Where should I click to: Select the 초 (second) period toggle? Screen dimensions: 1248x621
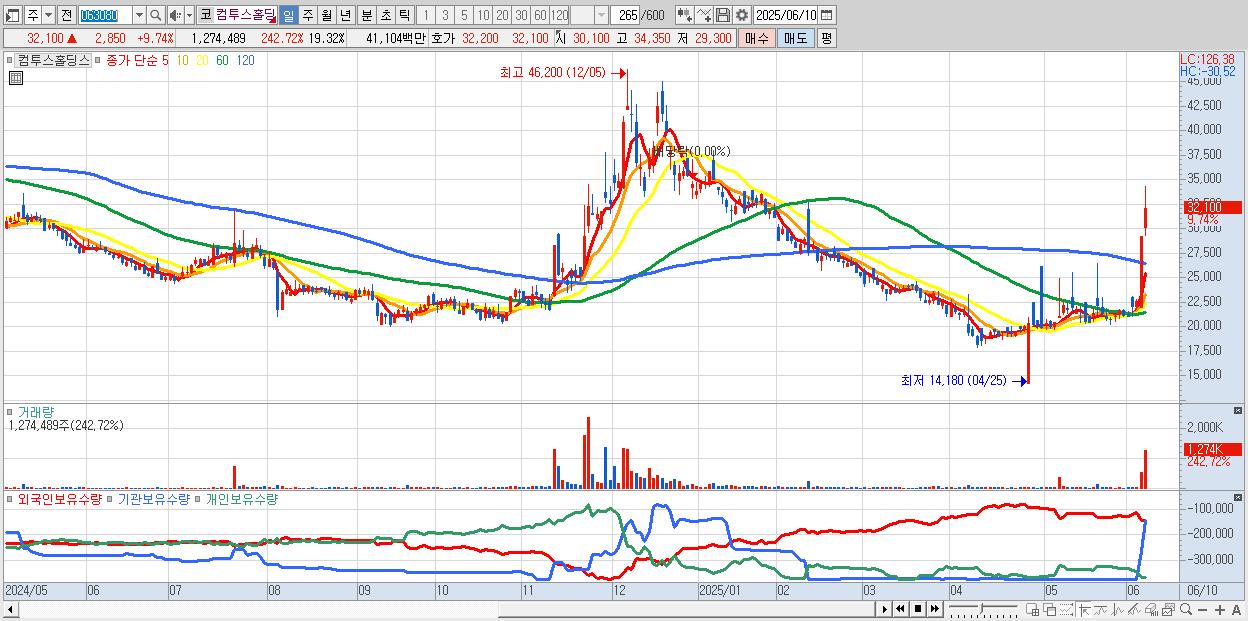click(x=385, y=15)
